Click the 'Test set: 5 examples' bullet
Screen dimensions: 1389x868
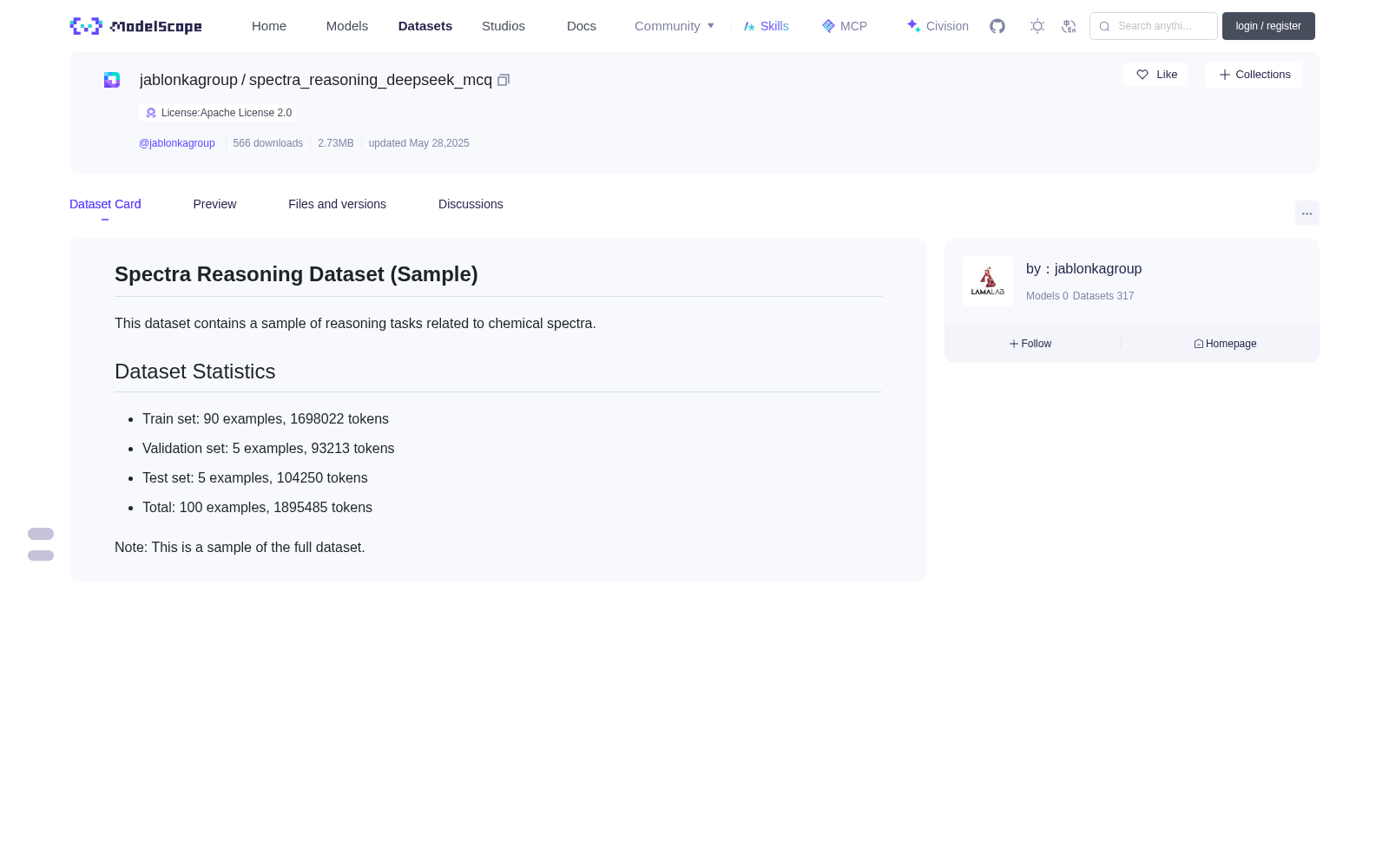point(255,478)
